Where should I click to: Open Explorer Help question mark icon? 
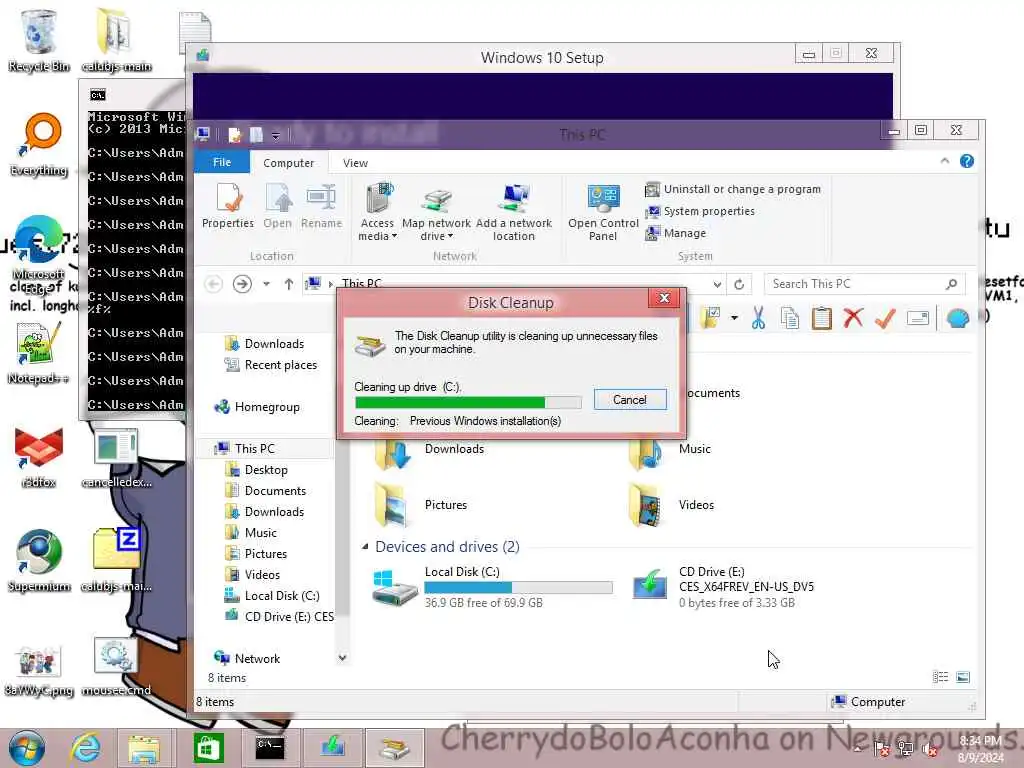967,161
